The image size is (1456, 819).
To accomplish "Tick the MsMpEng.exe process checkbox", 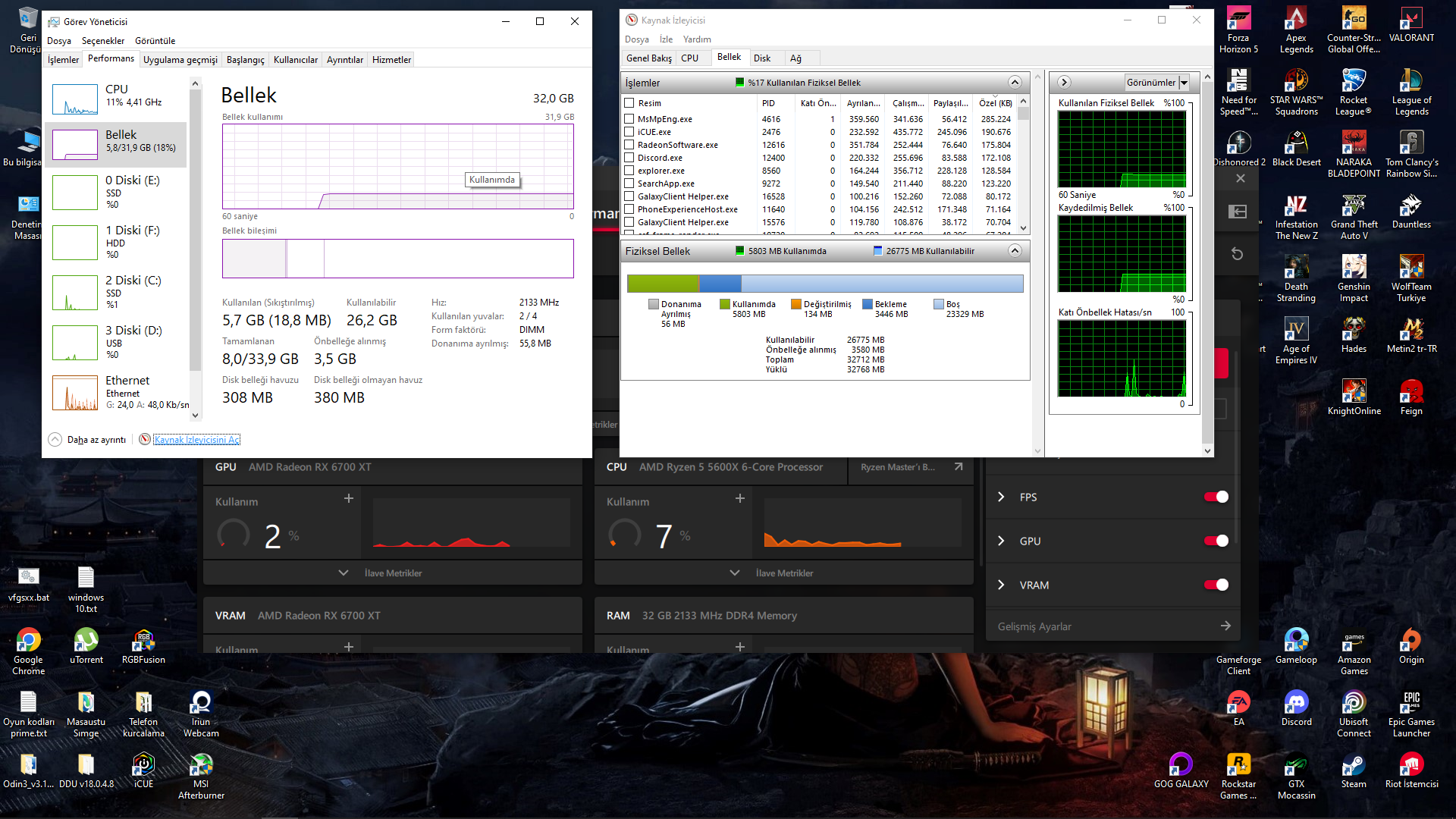I will 629,119.
